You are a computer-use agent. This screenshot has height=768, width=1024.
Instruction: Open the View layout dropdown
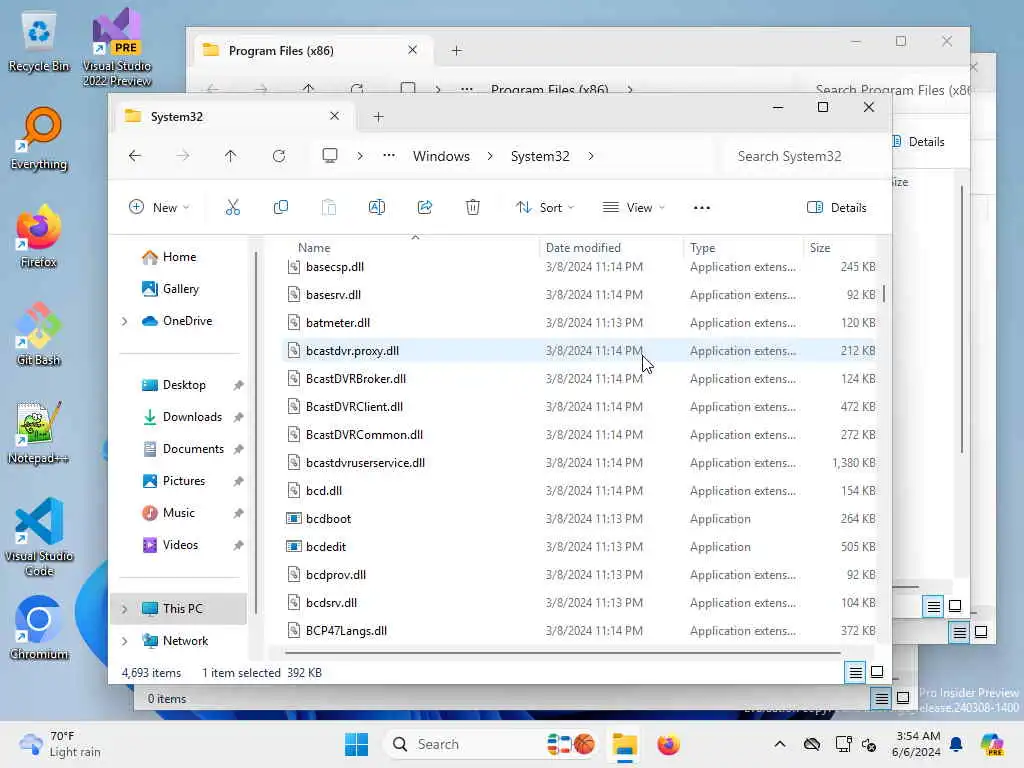tap(633, 208)
